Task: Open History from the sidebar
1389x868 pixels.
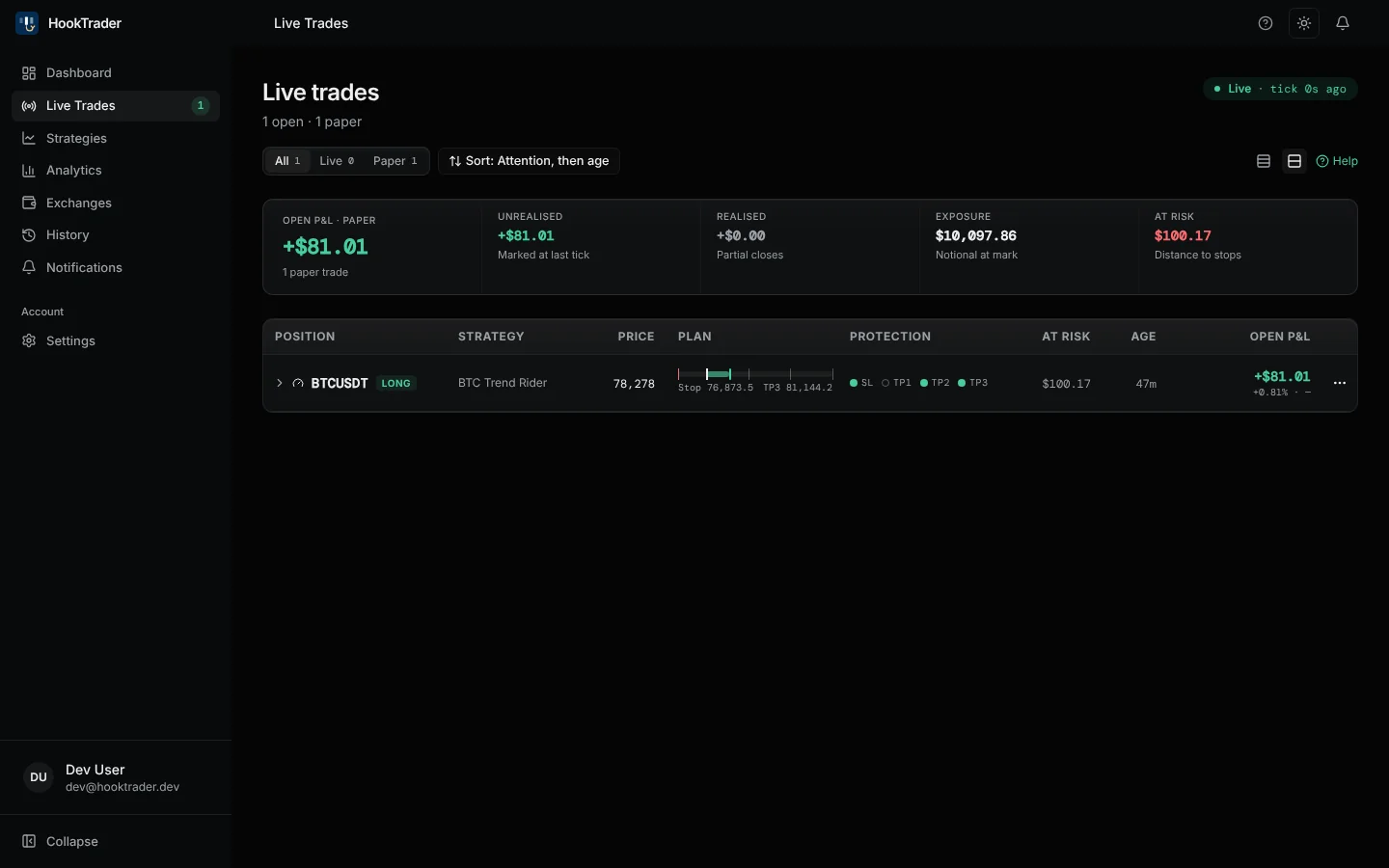Action: pos(116,235)
